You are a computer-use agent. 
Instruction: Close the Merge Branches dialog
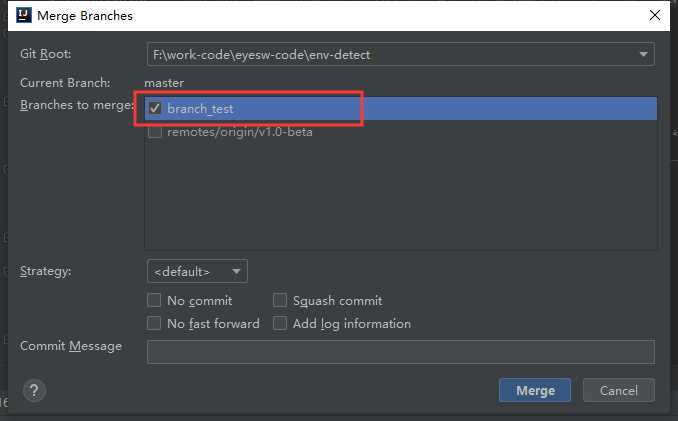point(654,16)
